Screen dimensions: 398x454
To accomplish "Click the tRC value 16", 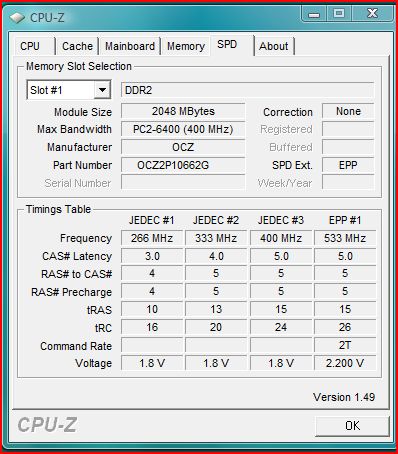I will click(152, 327).
